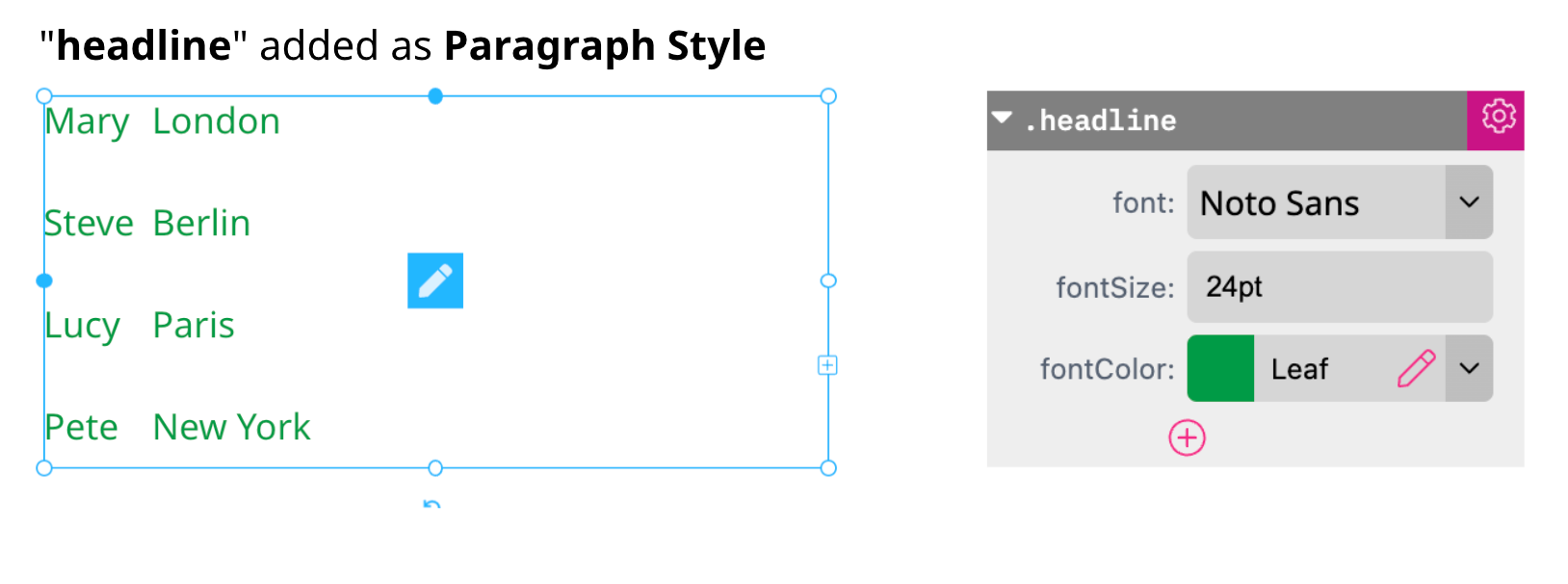
Task: Click the pink pencil to edit the Leaf color
Action: click(1416, 368)
